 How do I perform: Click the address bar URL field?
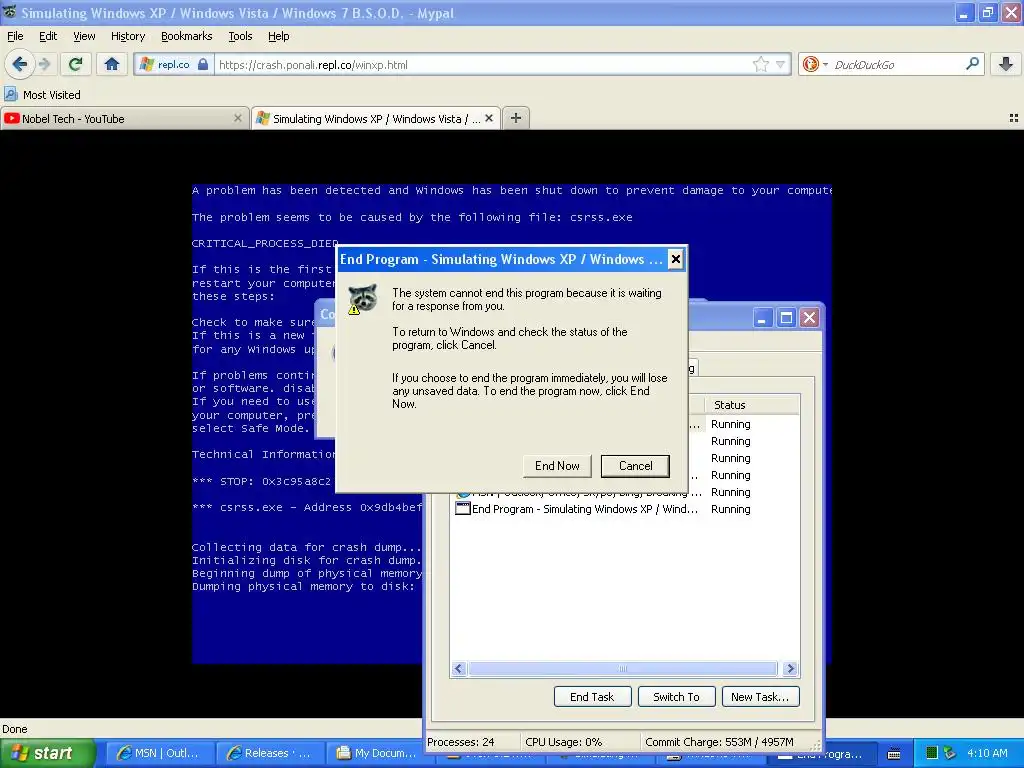click(483, 65)
